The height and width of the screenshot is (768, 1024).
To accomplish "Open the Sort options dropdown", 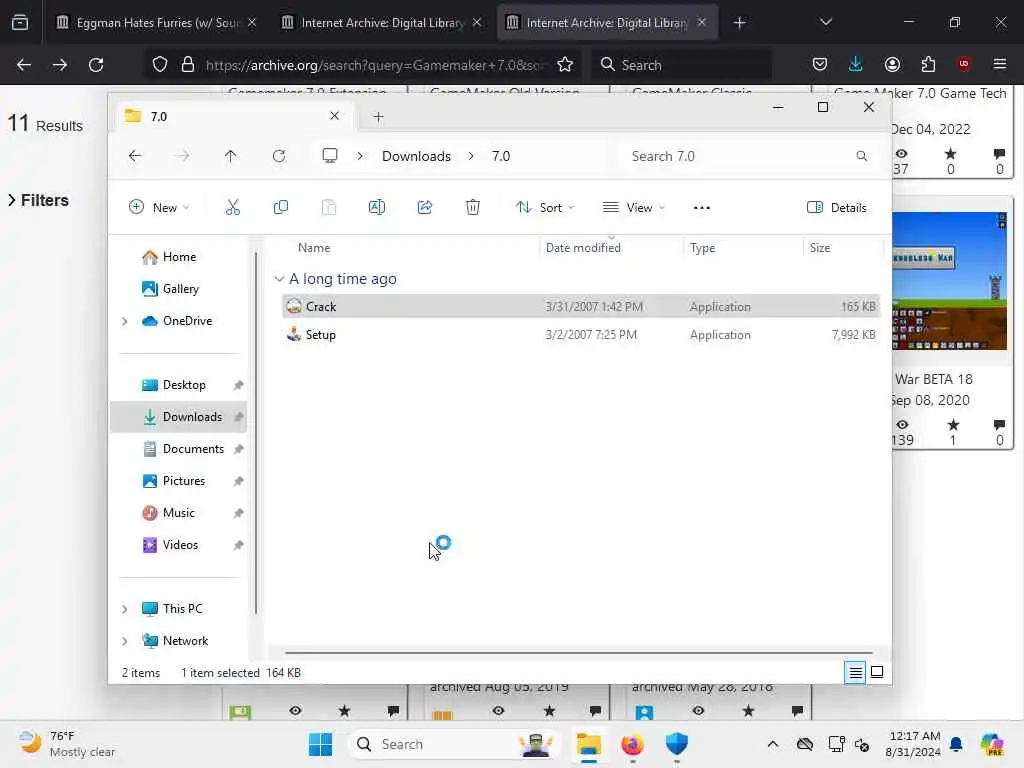I will (545, 208).
